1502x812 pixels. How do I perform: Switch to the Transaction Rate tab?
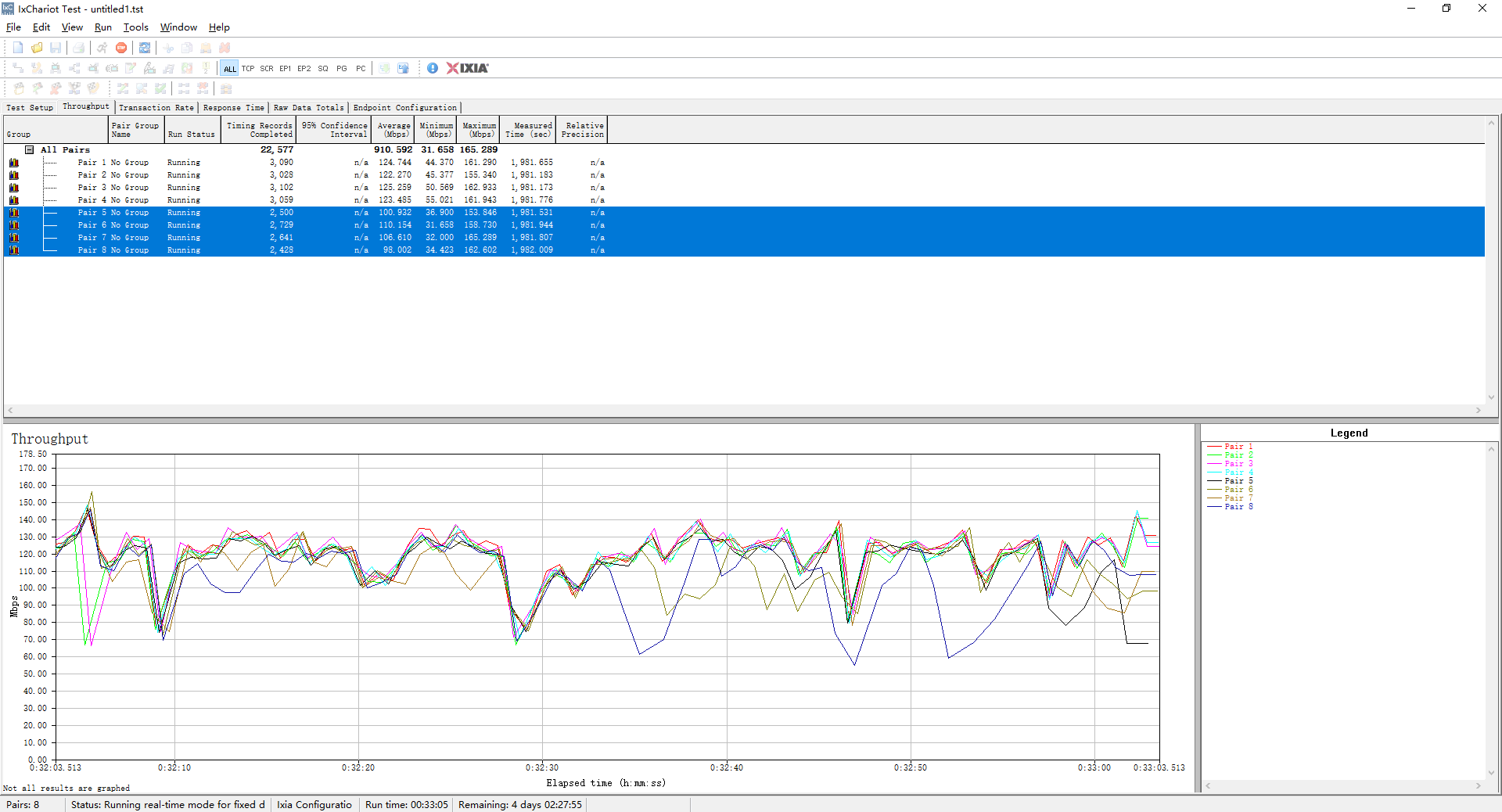tap(156, 108)
